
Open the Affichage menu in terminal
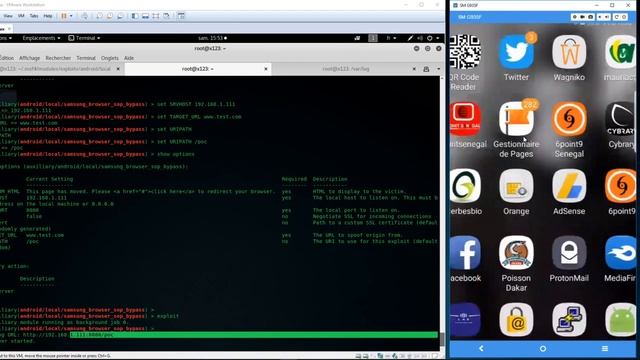click(29, 58)
